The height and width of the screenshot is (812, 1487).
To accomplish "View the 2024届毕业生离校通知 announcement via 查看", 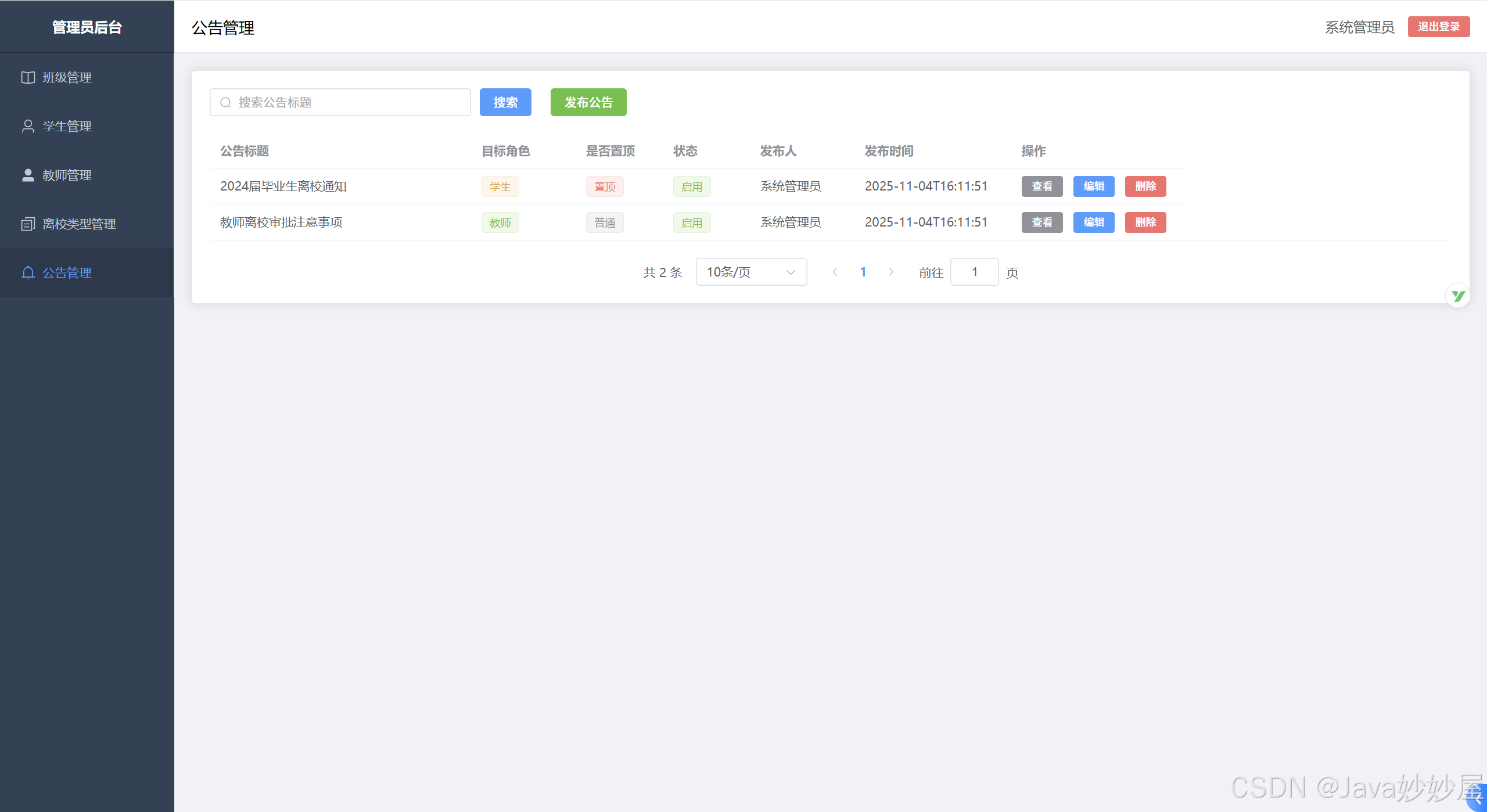I will 1042,186.
